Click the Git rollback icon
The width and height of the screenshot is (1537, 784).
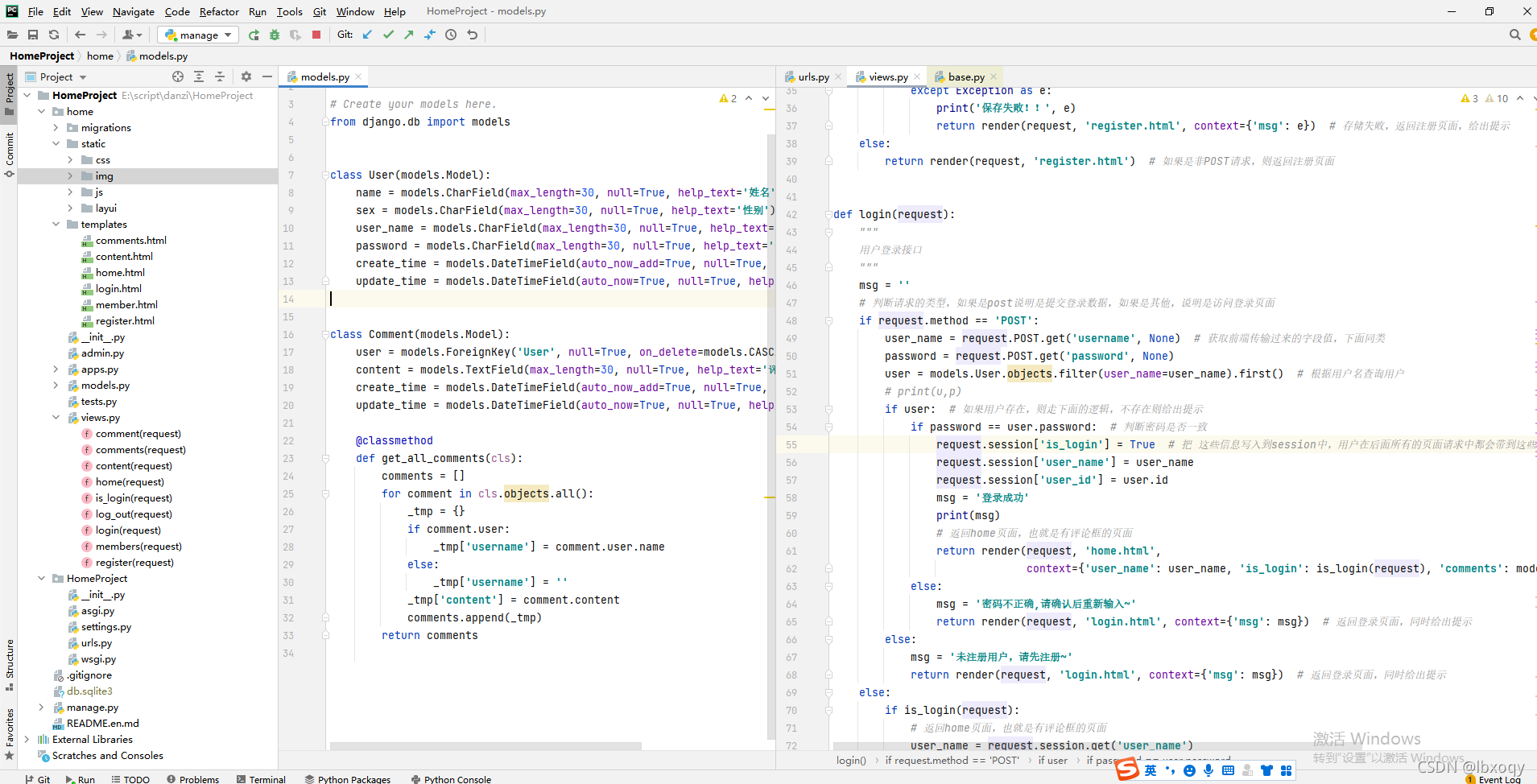(473, 35)
